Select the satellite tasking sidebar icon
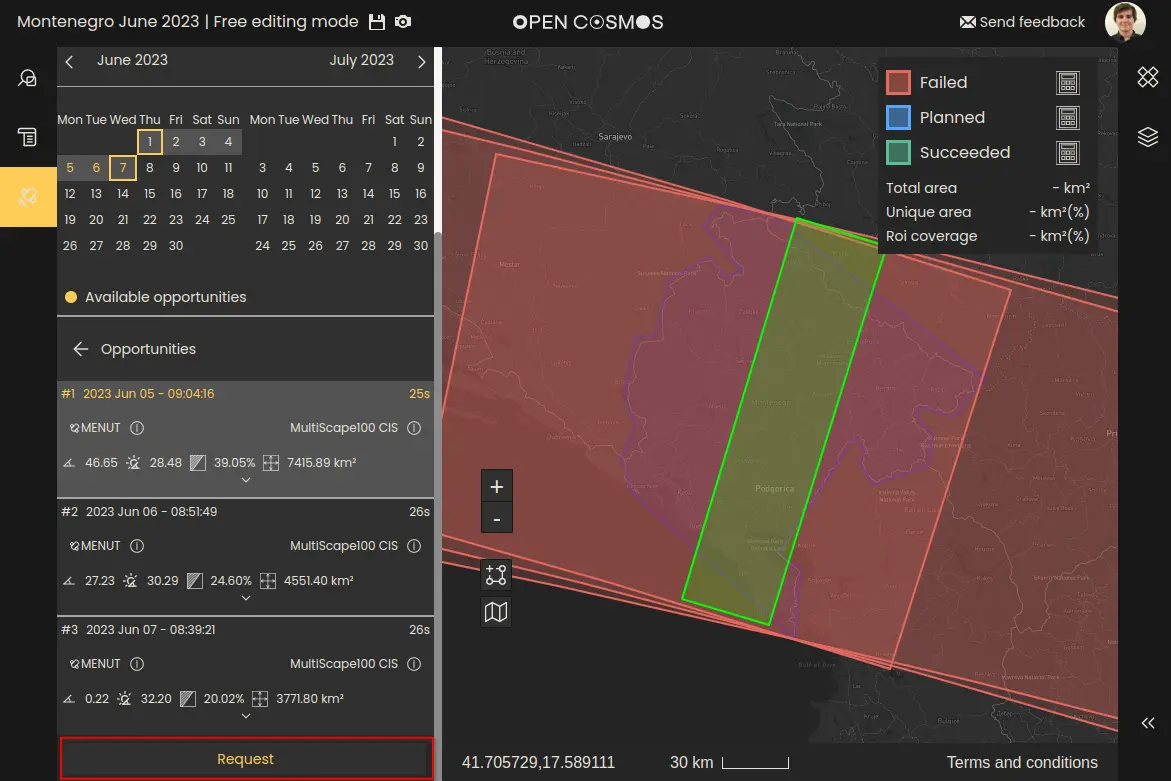Screen dimensions: 1171x781 [28, 197]
